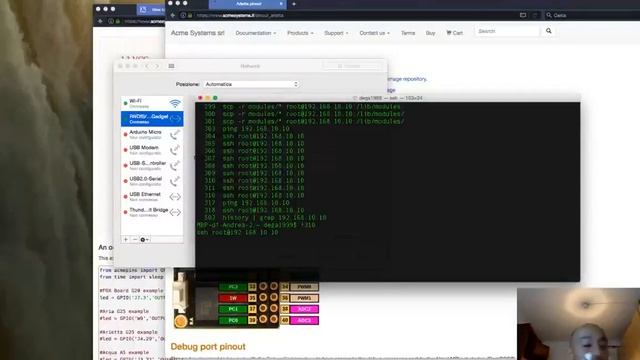The image size is (640, 360).
Task: Go forward in the Network preferences window
Action: tap(157, 66)
